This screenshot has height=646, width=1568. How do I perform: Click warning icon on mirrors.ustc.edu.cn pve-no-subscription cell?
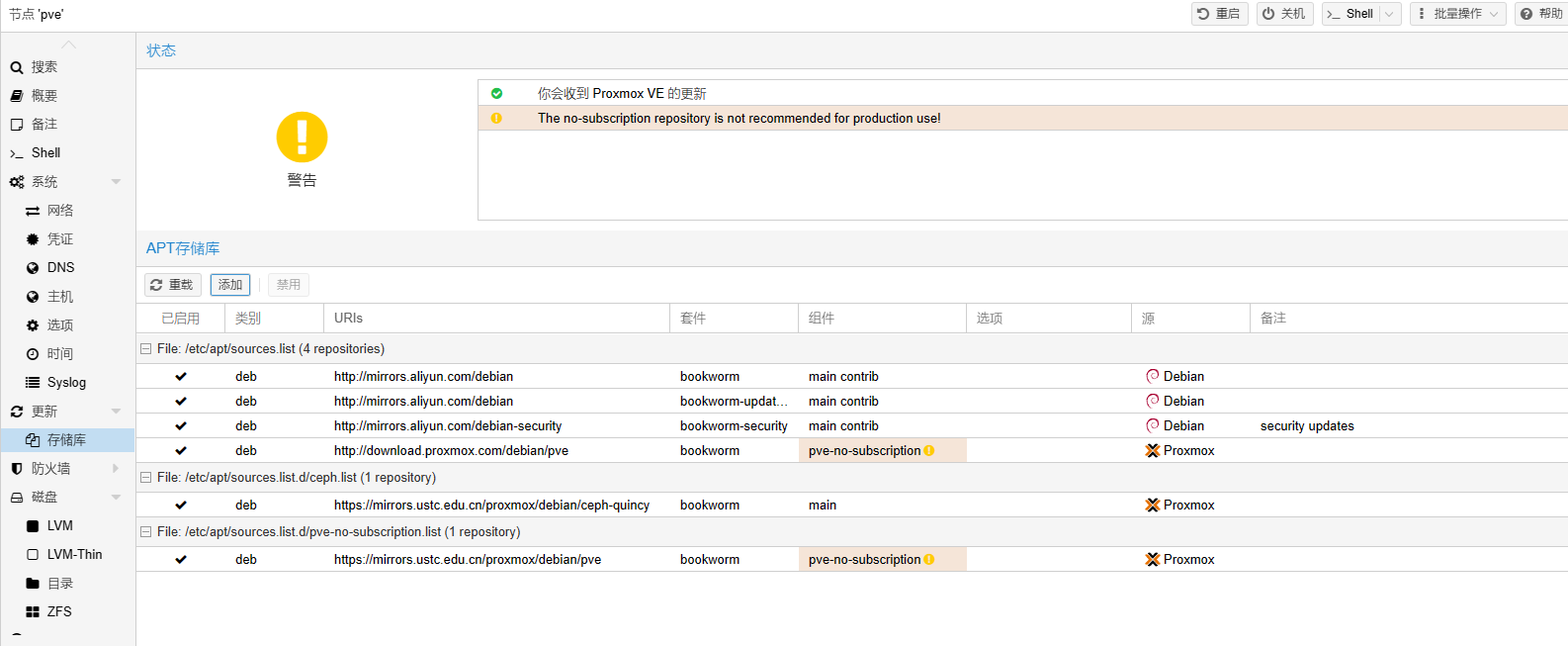pos(929,560)
